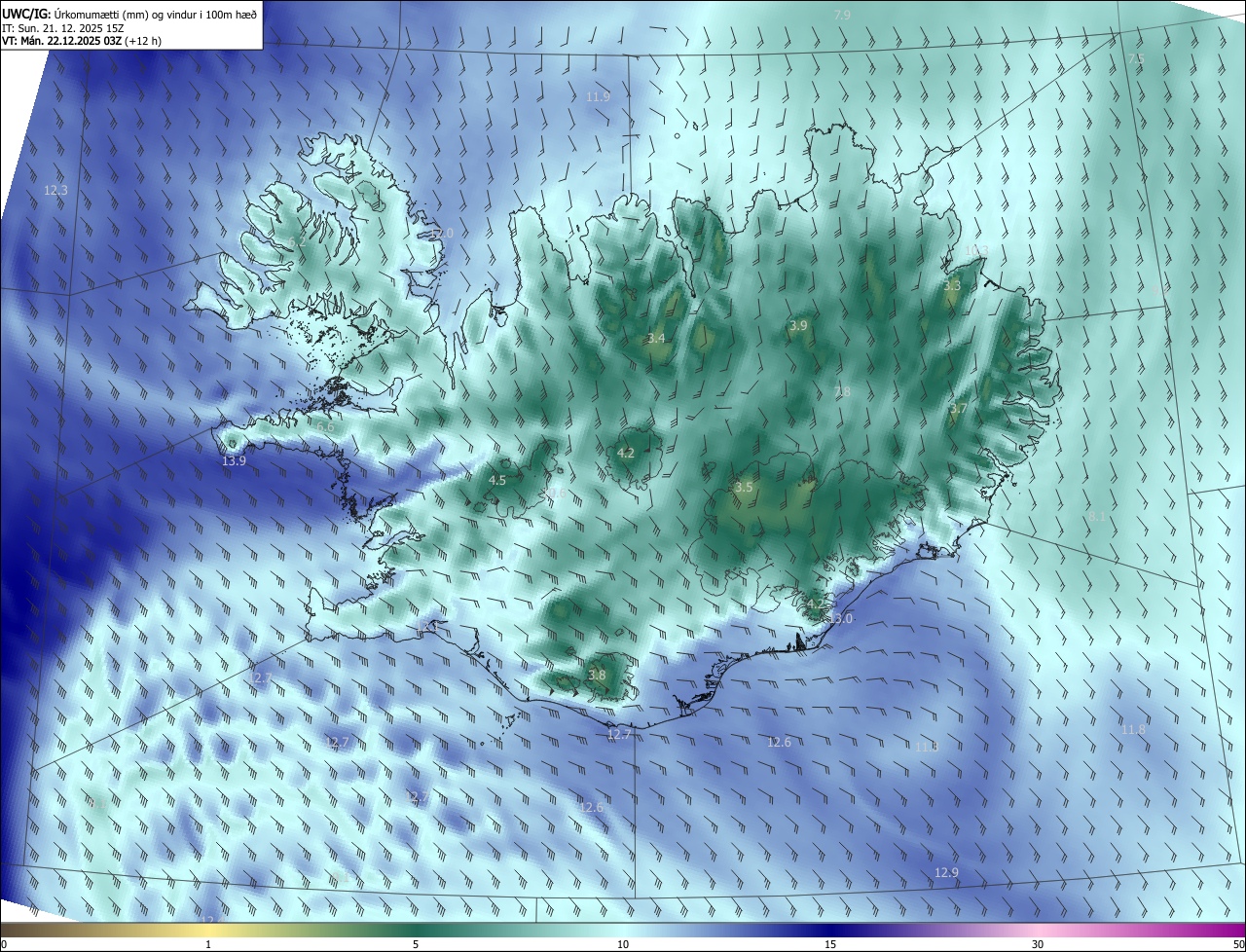Click the title 'Úrkomumætti (mm) og vindur í 100m hæð'

point(155,13)
